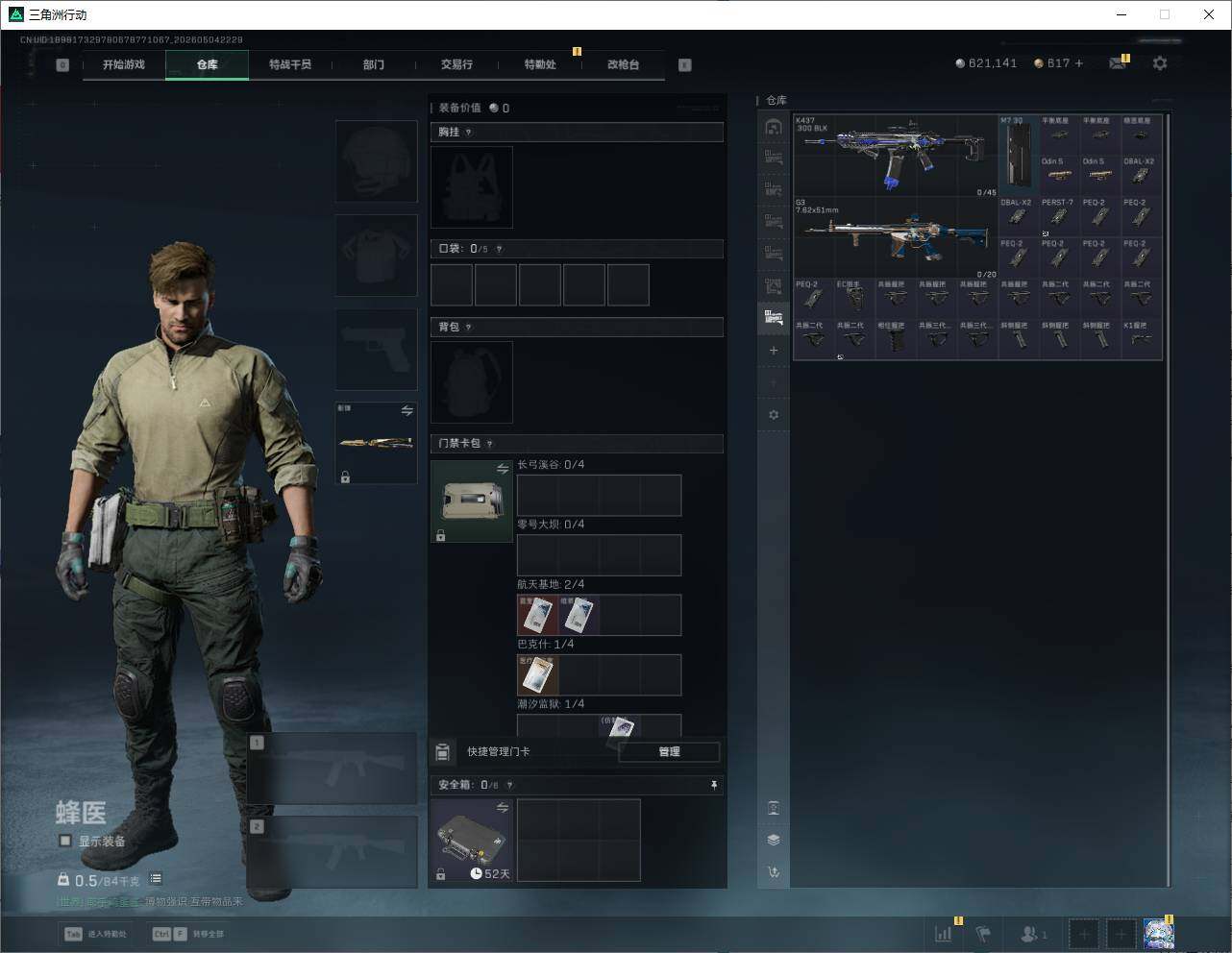Screen dimensions: 1232x953
Task: Click the help icon next to 安全箱
Action: (509, 785)
